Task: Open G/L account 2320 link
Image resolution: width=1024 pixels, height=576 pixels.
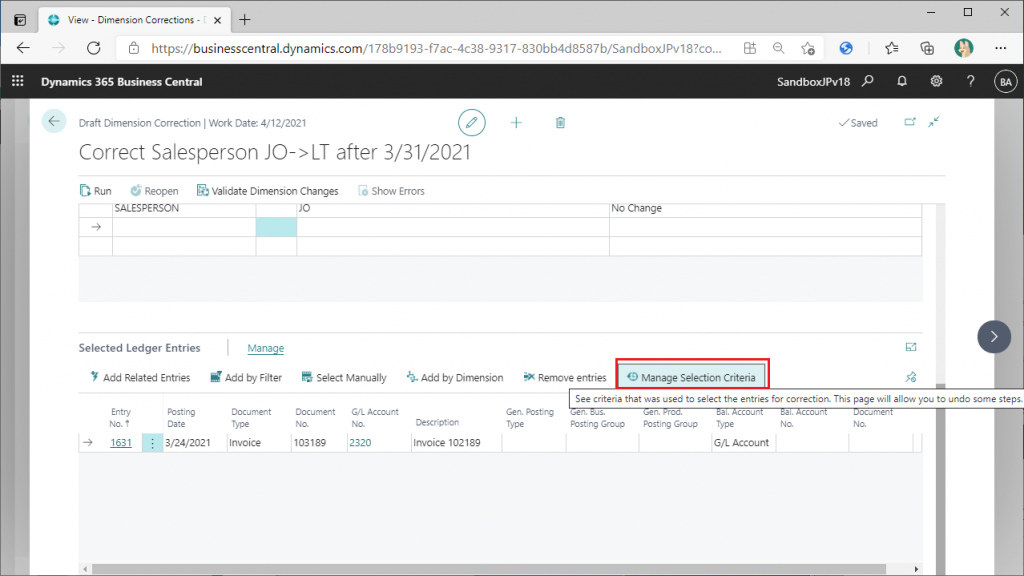Action: point(360,442)
